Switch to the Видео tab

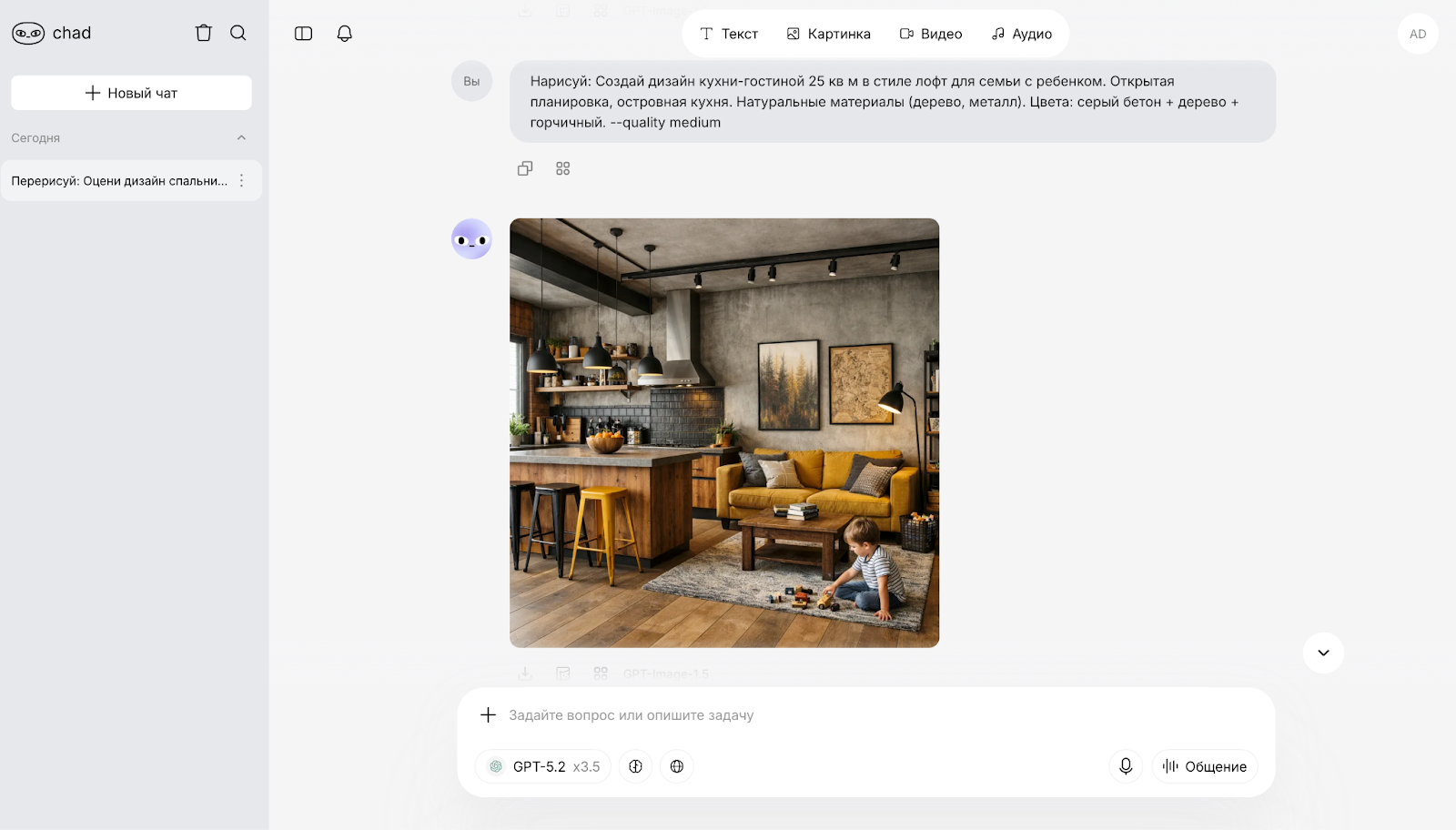(x=931, y=34)
